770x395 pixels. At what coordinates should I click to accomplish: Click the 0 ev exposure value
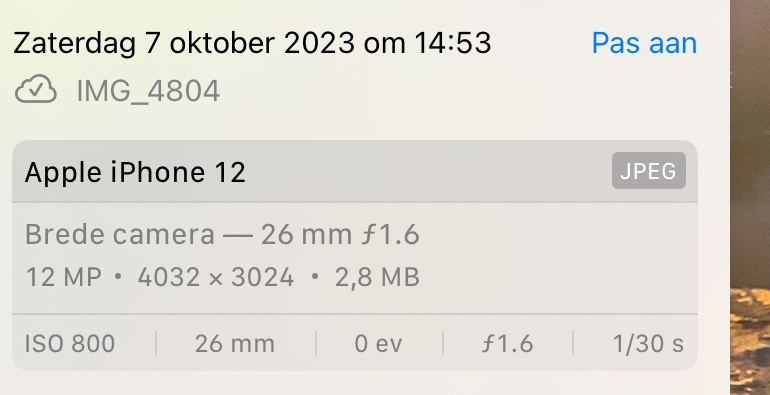[378, 343]
